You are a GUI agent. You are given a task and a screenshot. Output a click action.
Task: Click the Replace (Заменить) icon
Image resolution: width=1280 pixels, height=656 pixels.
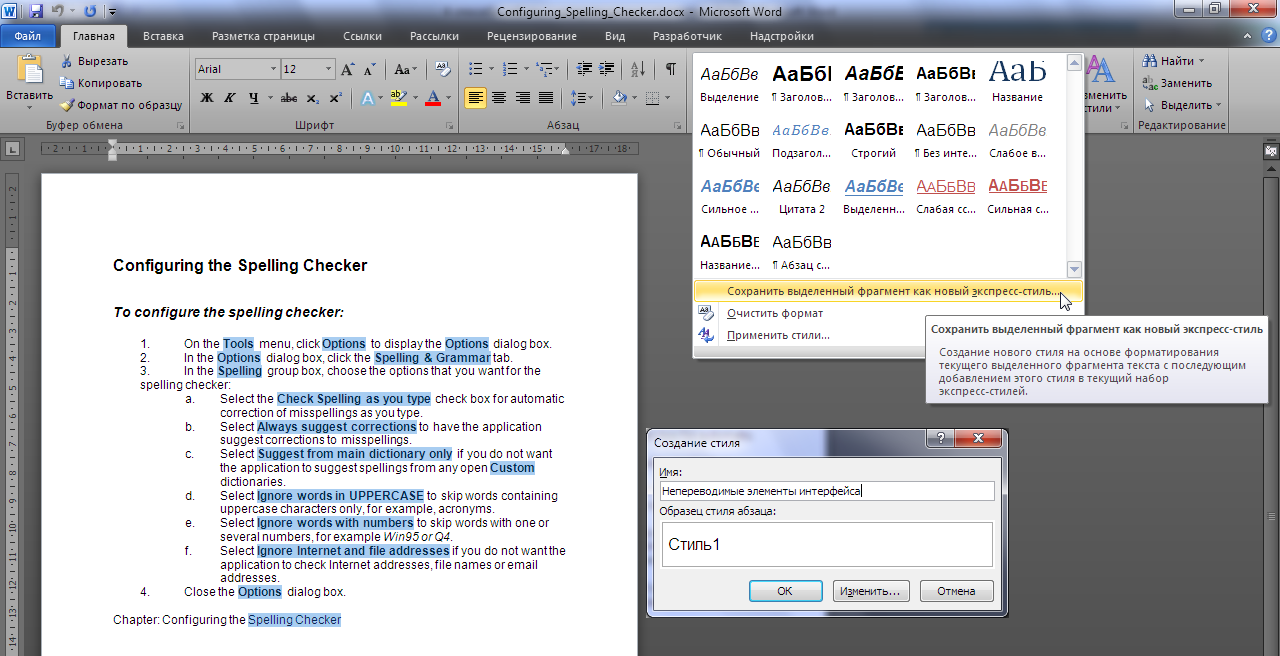point(1150,83)
